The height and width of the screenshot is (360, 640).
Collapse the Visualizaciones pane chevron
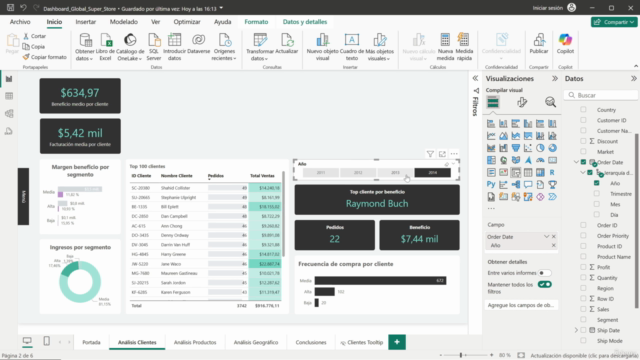[555, 78]
